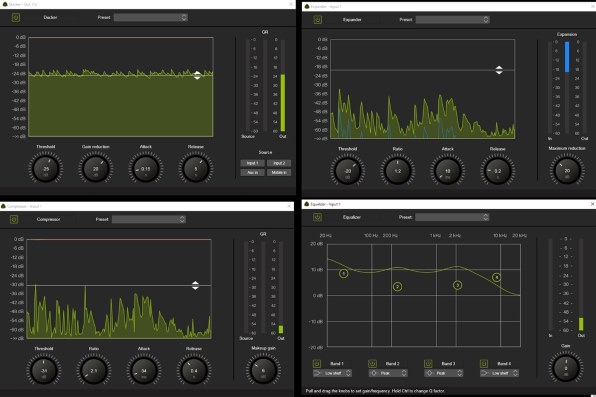Click the Expander Release knob
The height and width of the screenshot is (397, 596).
(x=498, y=170)
